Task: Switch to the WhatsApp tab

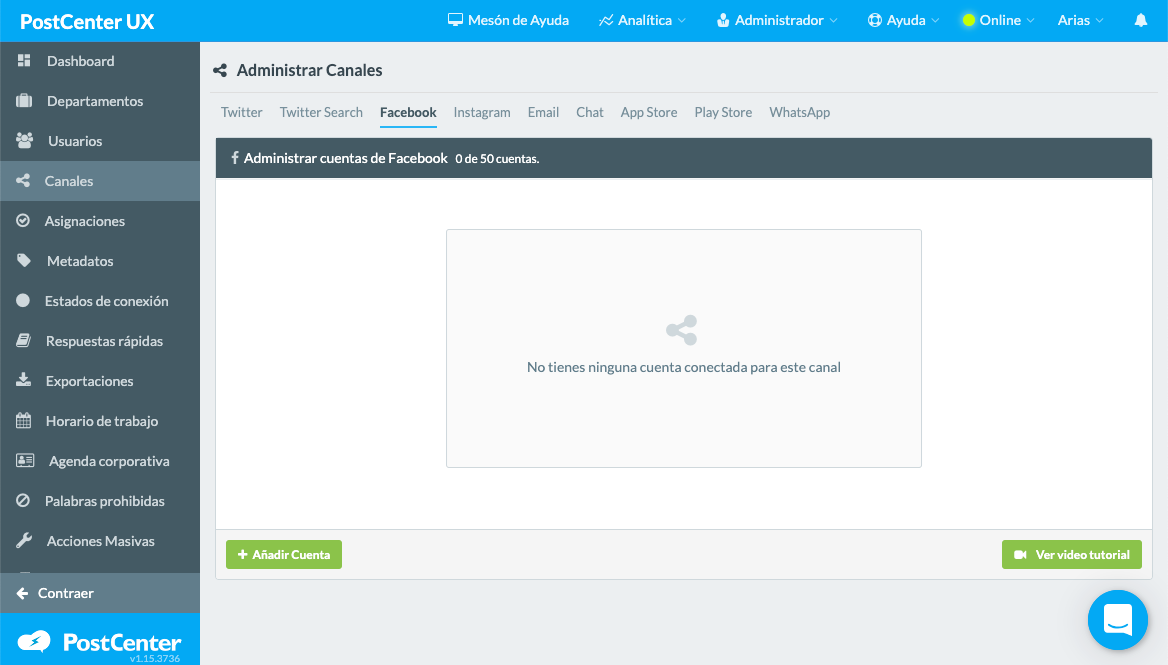Action: [x=799, y=112]
